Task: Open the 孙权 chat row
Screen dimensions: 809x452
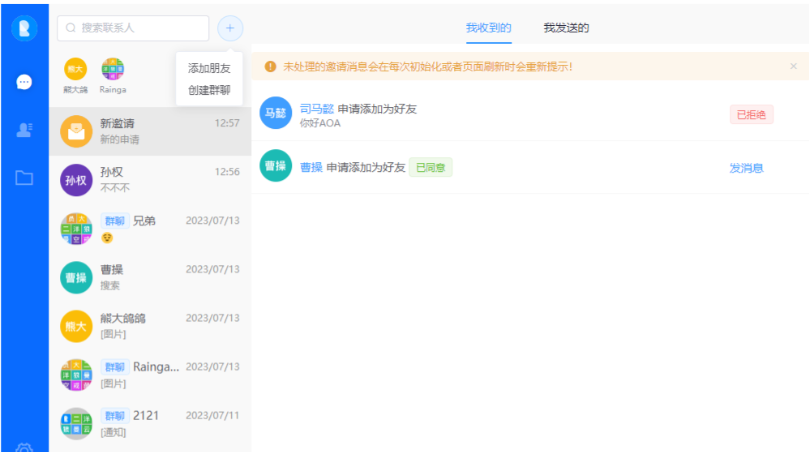Action: click(150, 180)
